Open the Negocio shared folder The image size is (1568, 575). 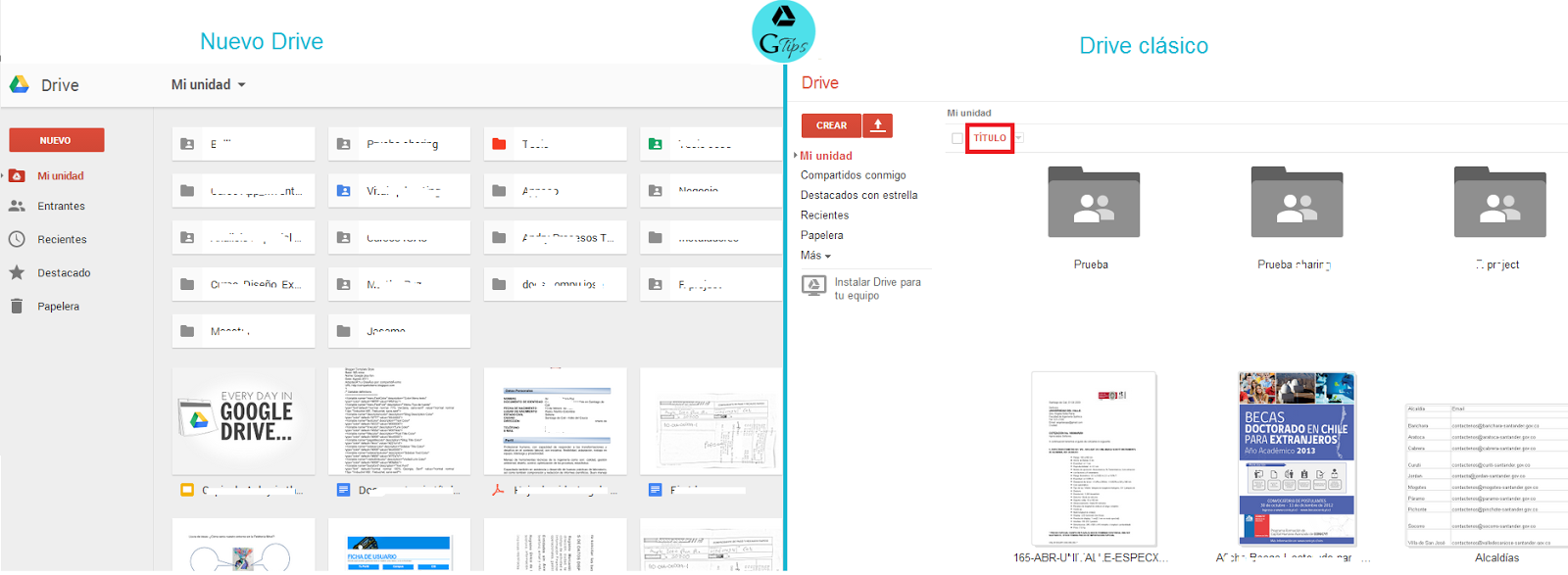(x=711, y=191)
